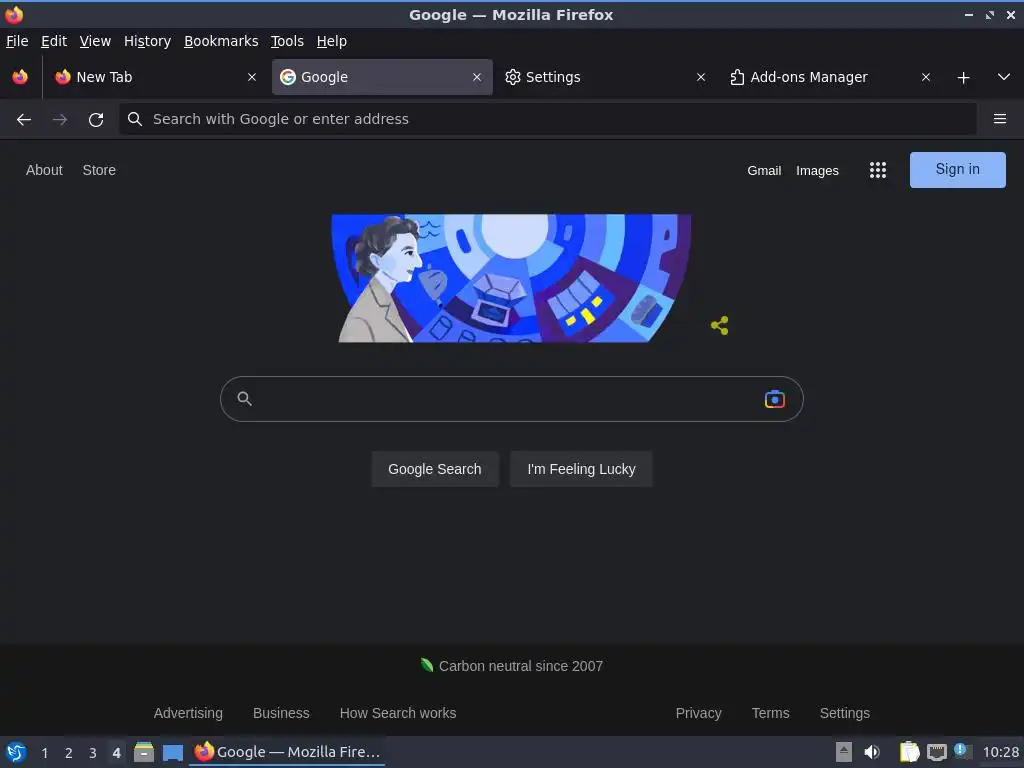Switch to workspace 3
The width and height of the screenshot is (1024, 768).
click(x=93, y=753)
